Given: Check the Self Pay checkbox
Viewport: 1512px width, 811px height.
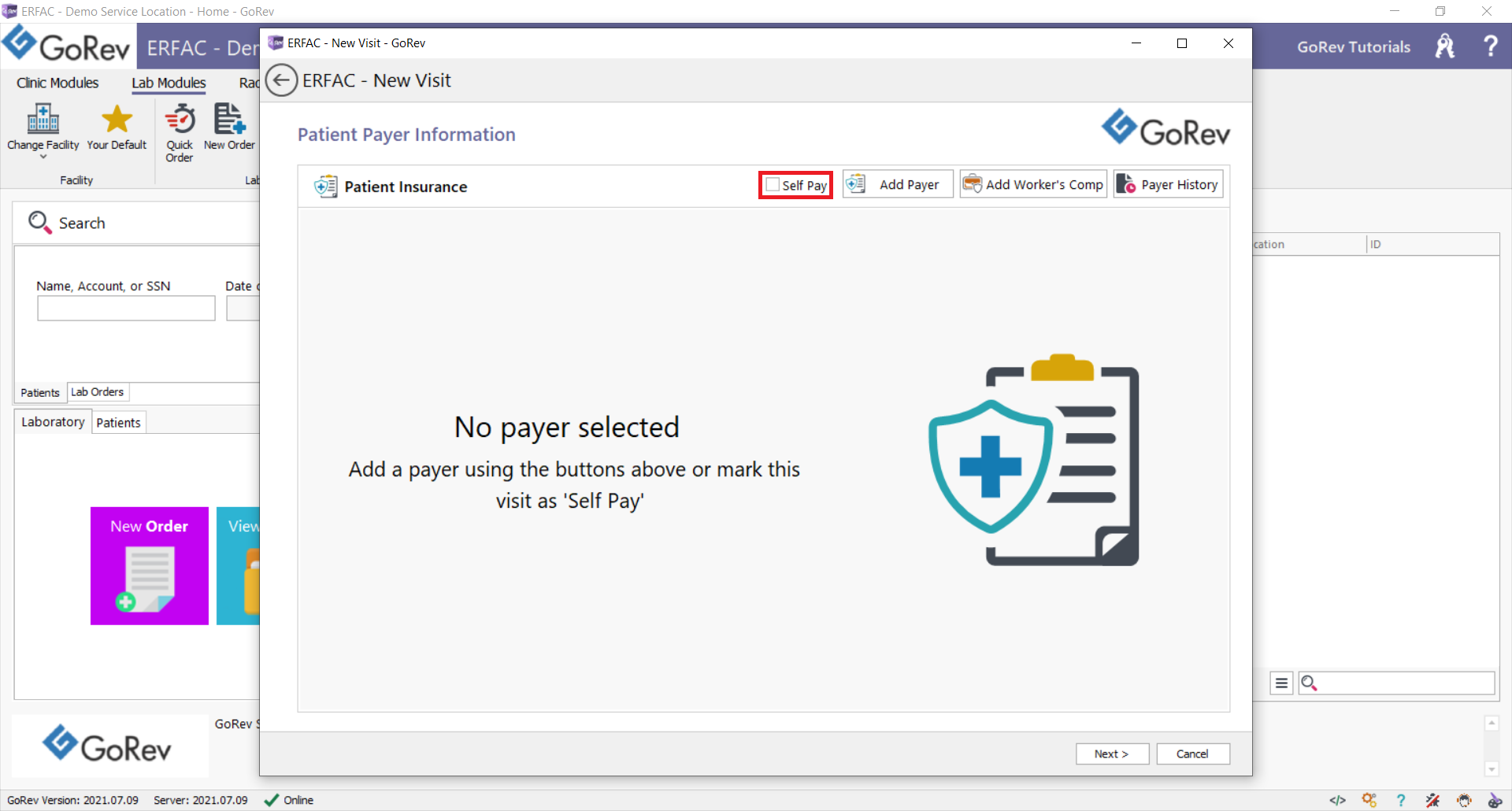Looking at the screenshot, I should (x=773, y=185).
